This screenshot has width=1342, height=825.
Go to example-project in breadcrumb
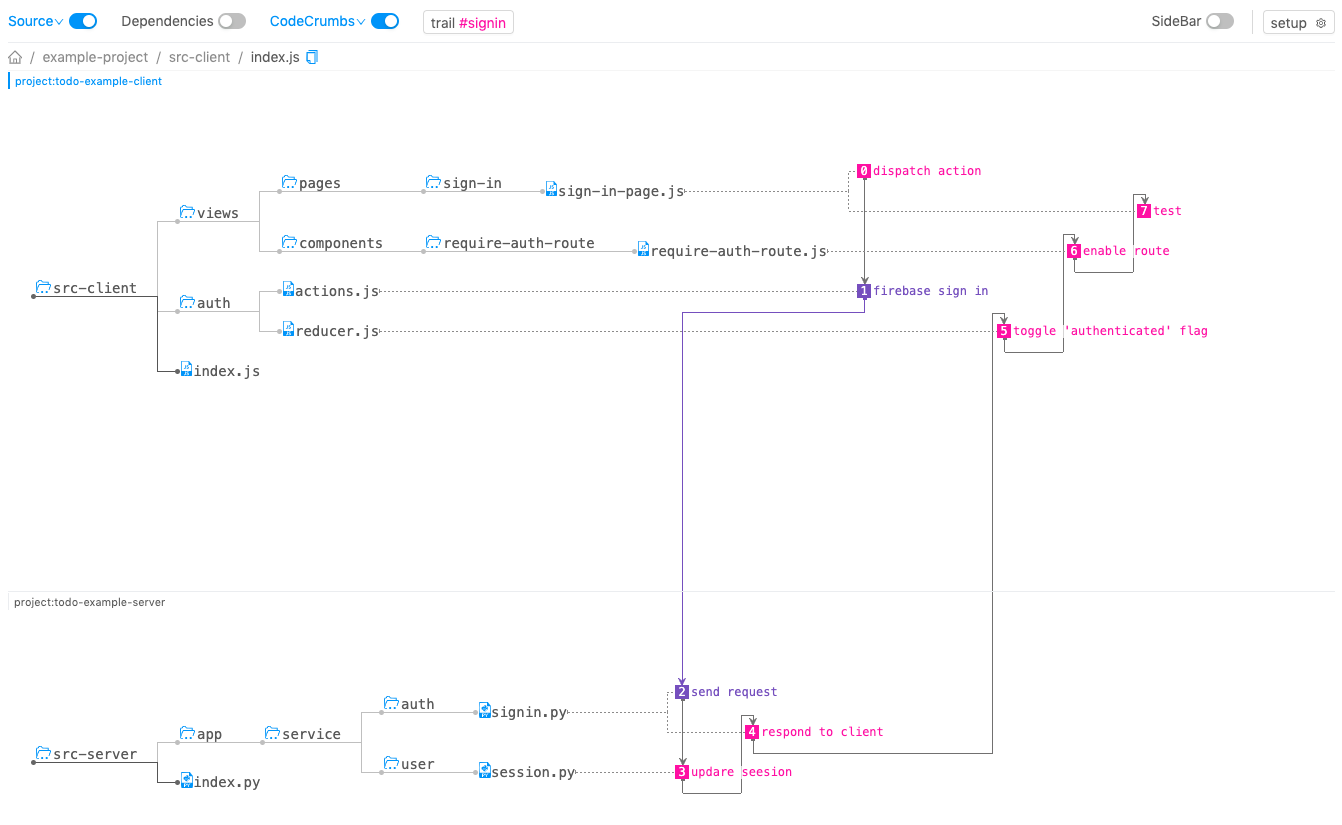point(95,57)
